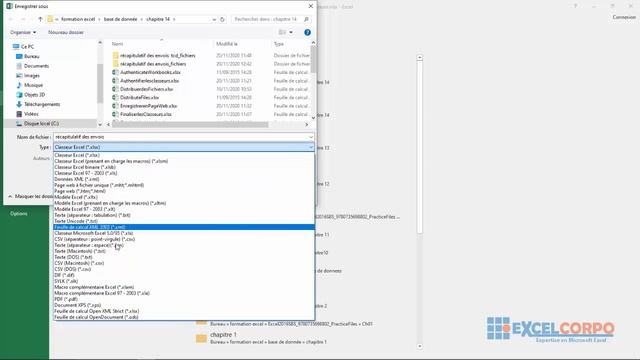Click the search magnifier icon
This screenshot has height=360, width=640.
[306, 19]
